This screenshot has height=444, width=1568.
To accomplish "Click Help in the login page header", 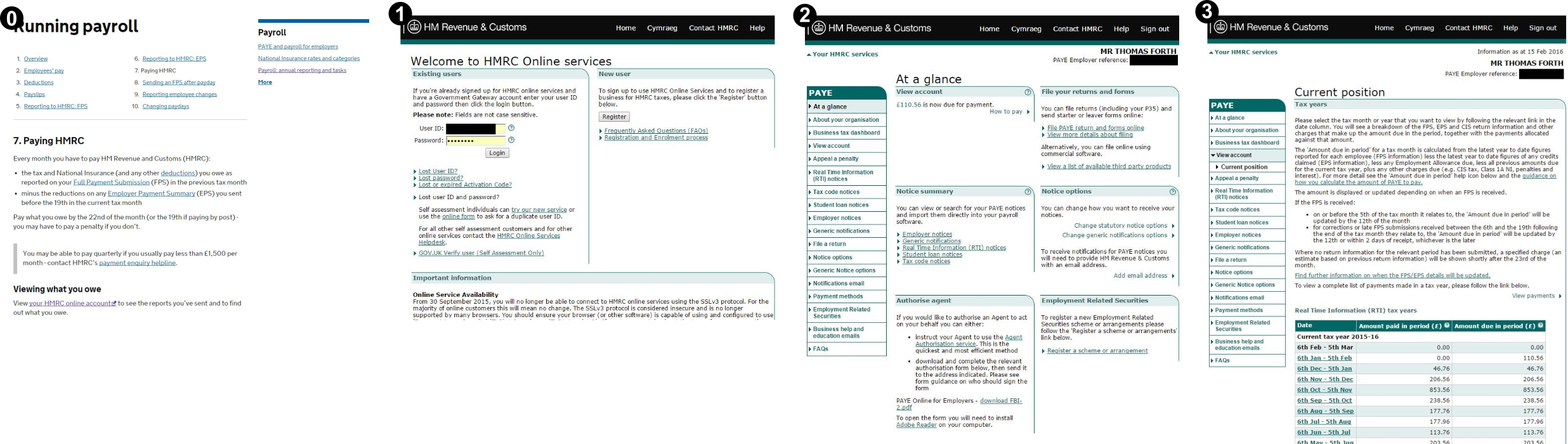I will click(757, 28).
